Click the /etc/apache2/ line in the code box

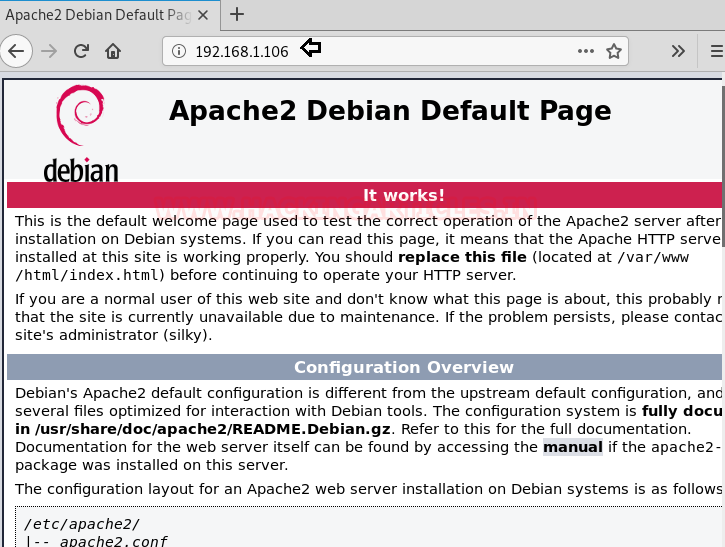click(82, 524)
